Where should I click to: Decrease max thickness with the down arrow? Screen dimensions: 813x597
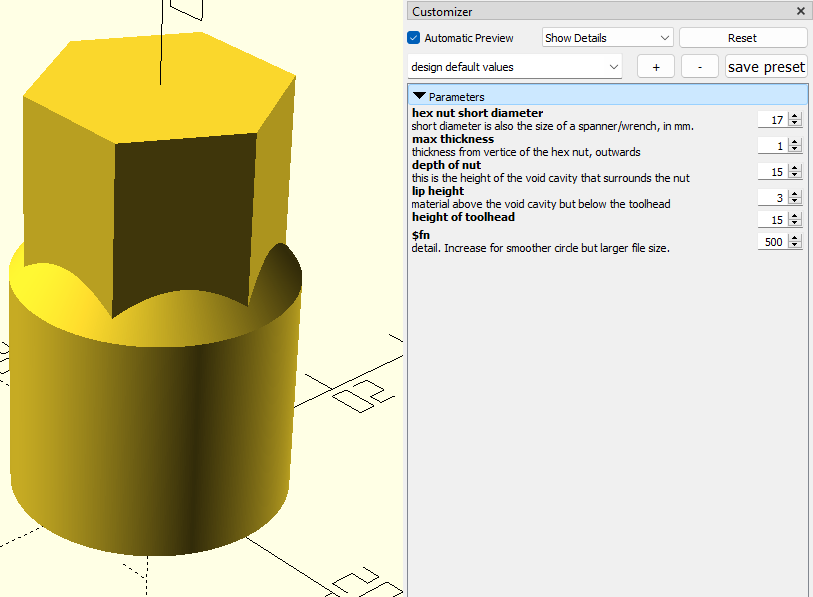(794, 149)
